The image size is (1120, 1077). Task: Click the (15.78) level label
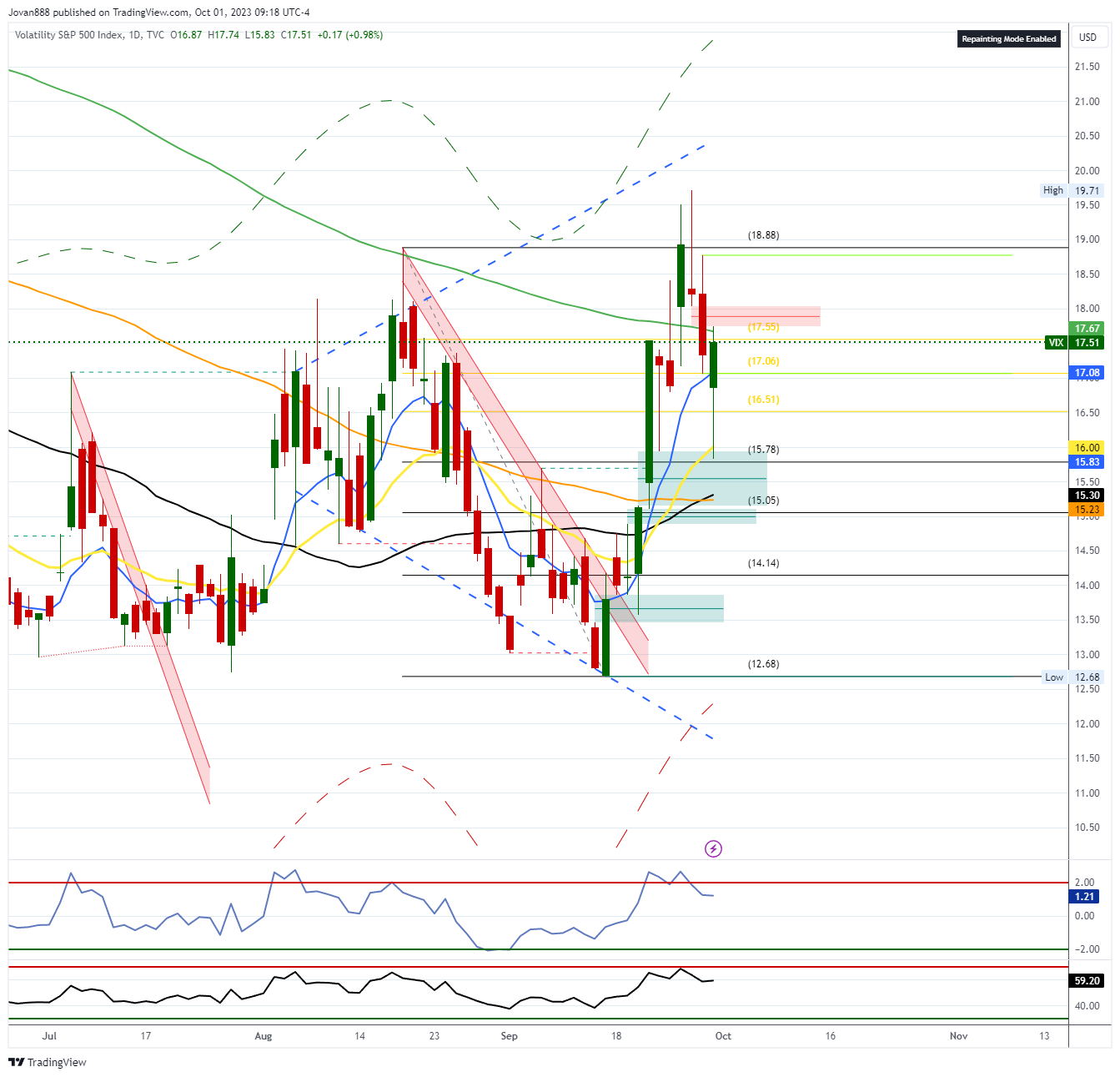coord(763,450)
